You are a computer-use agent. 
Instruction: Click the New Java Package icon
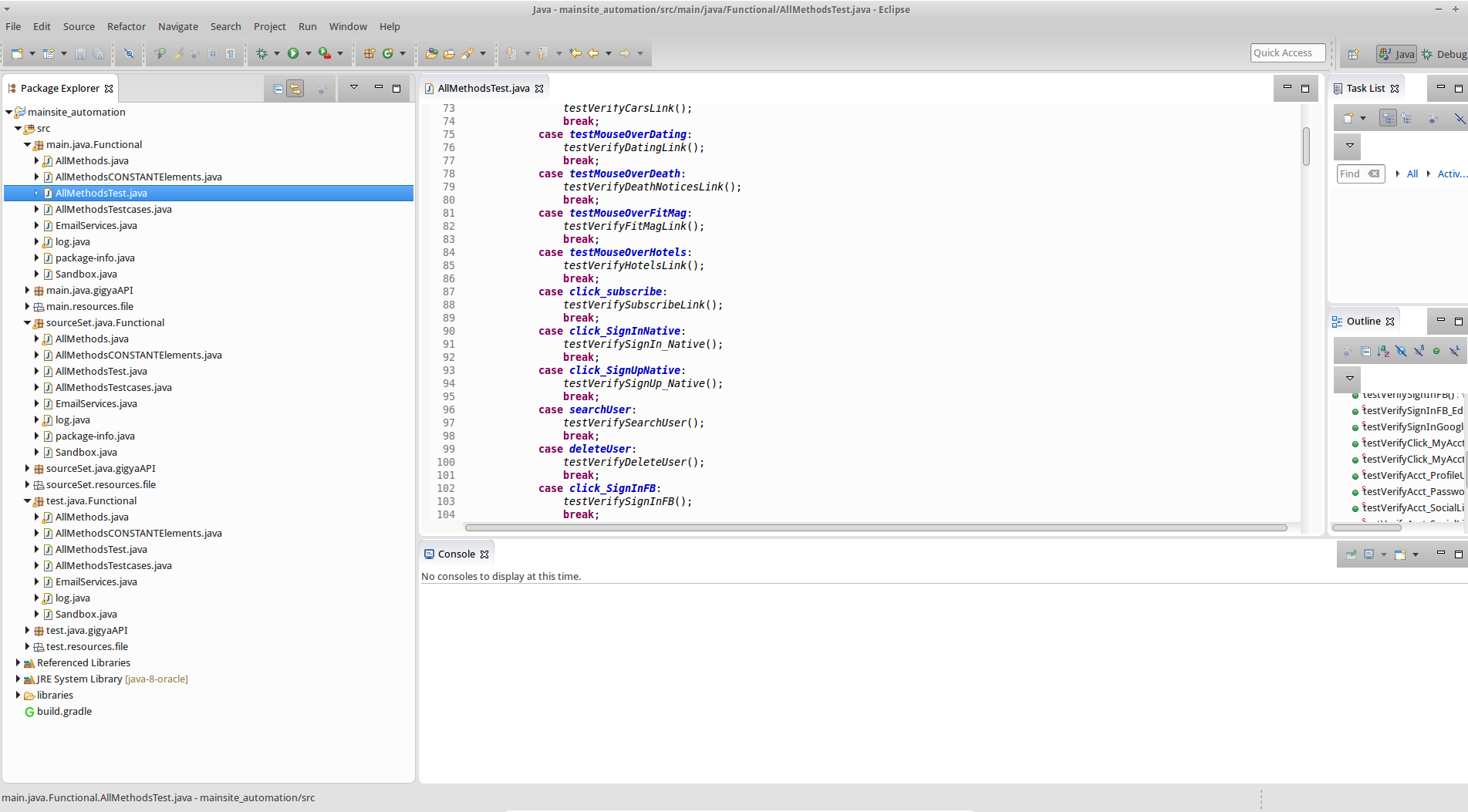click(370, 53)
